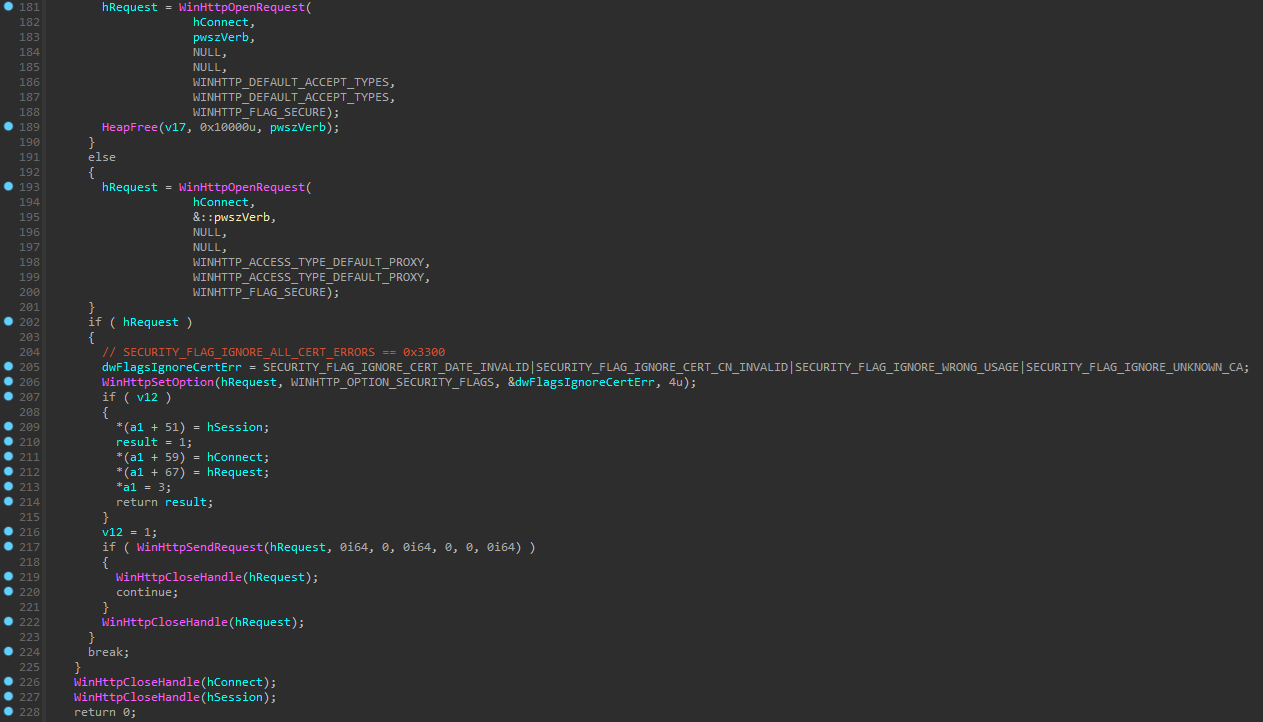Toggle breakpoint dot on line 213

tap(9, 487)
